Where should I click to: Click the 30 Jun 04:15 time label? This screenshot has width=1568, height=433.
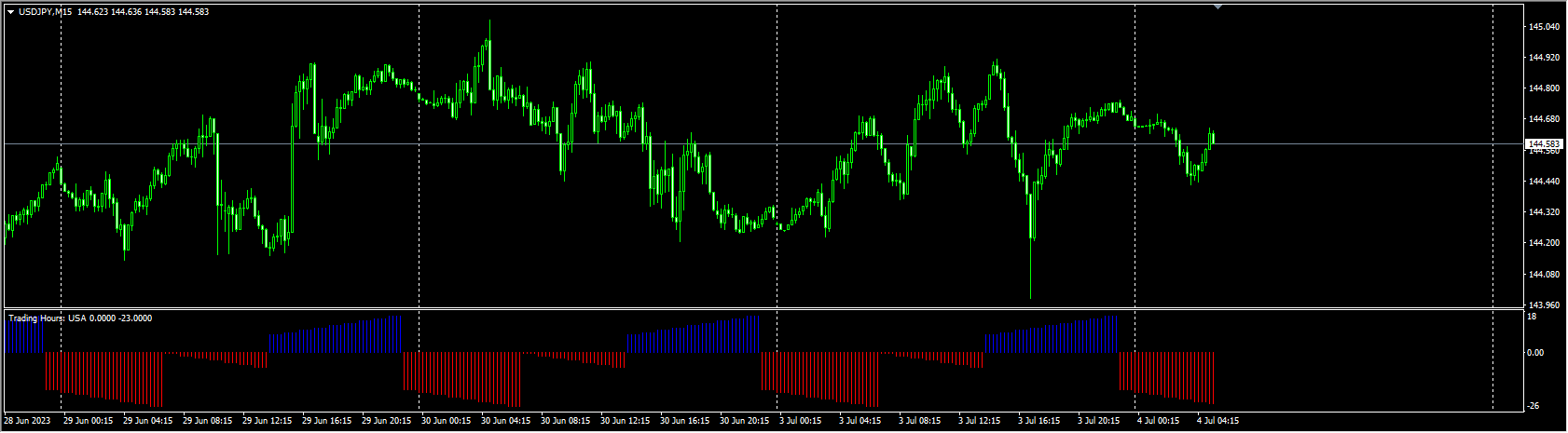505,421
